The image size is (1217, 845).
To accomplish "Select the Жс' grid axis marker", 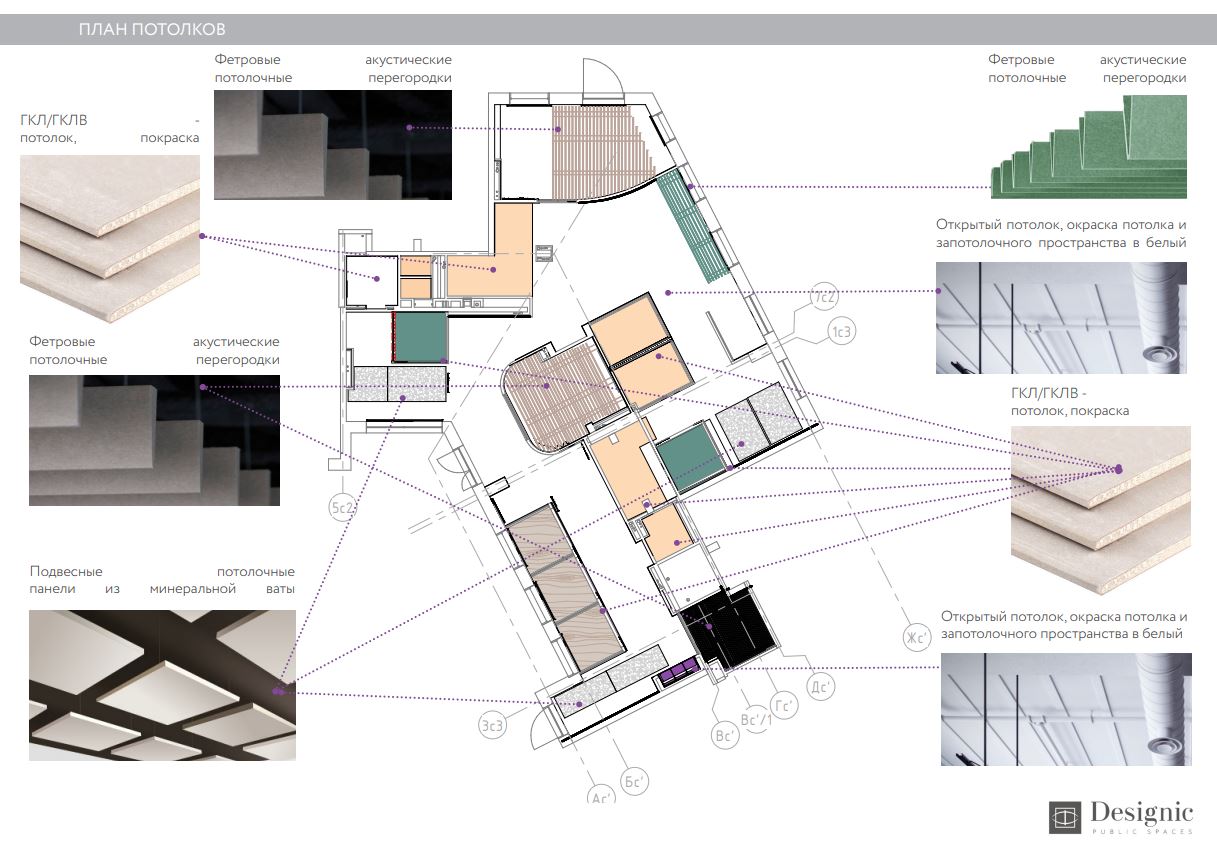I will click(x=918, y=637).
